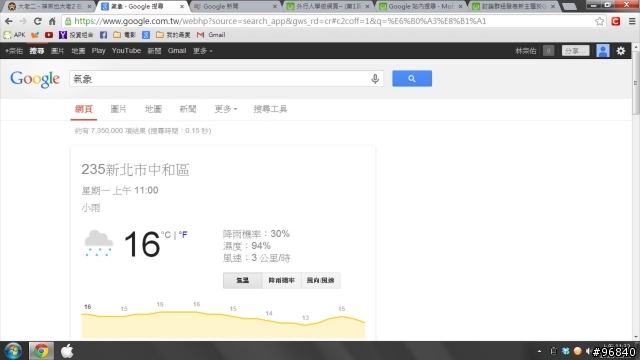Bookmark this page with the star icon
This screenshot has height=360, width=640.
599,21
